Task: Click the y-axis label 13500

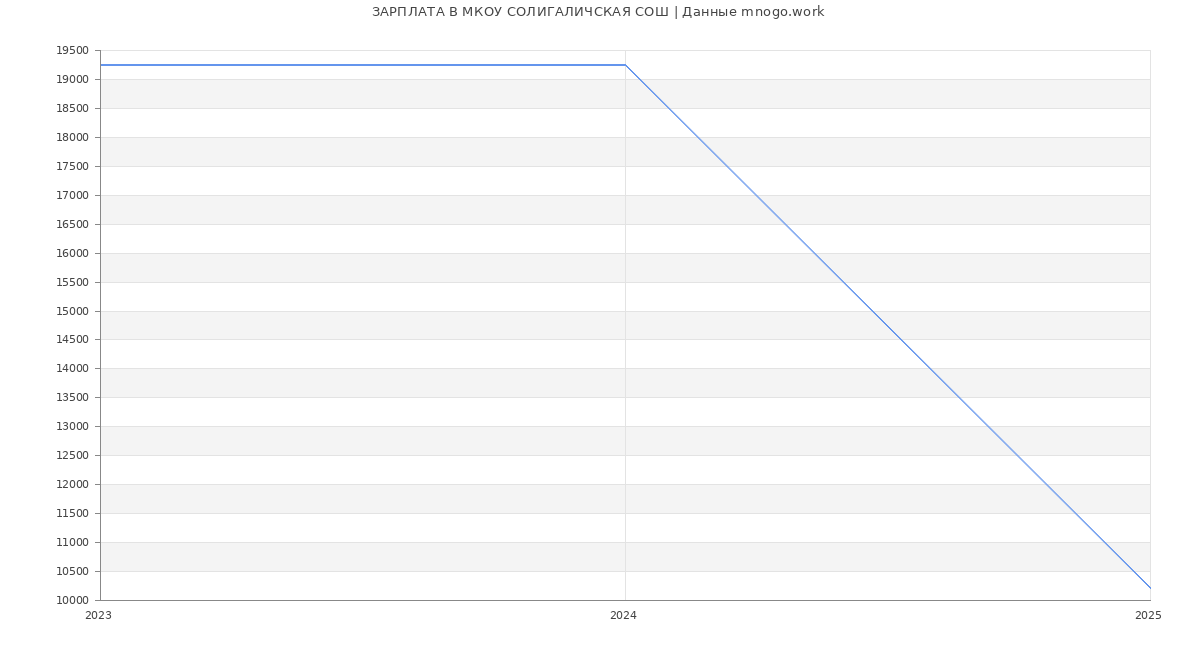Action: 73,398
